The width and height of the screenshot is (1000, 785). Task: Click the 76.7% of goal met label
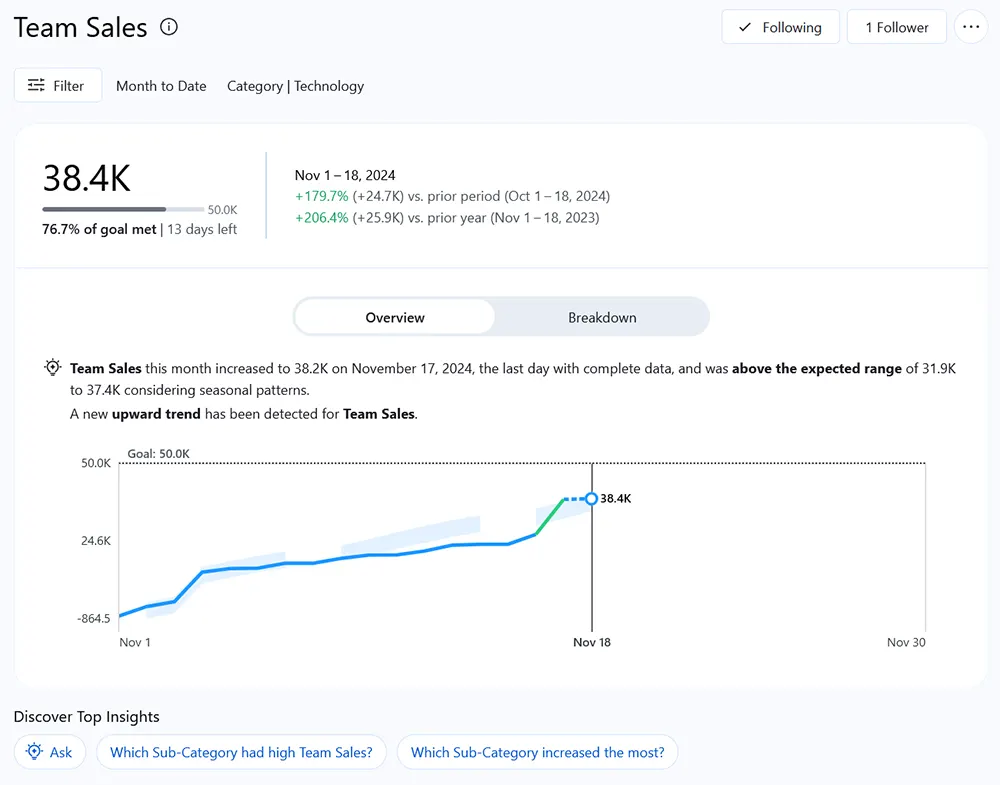(x=99, y=229)
